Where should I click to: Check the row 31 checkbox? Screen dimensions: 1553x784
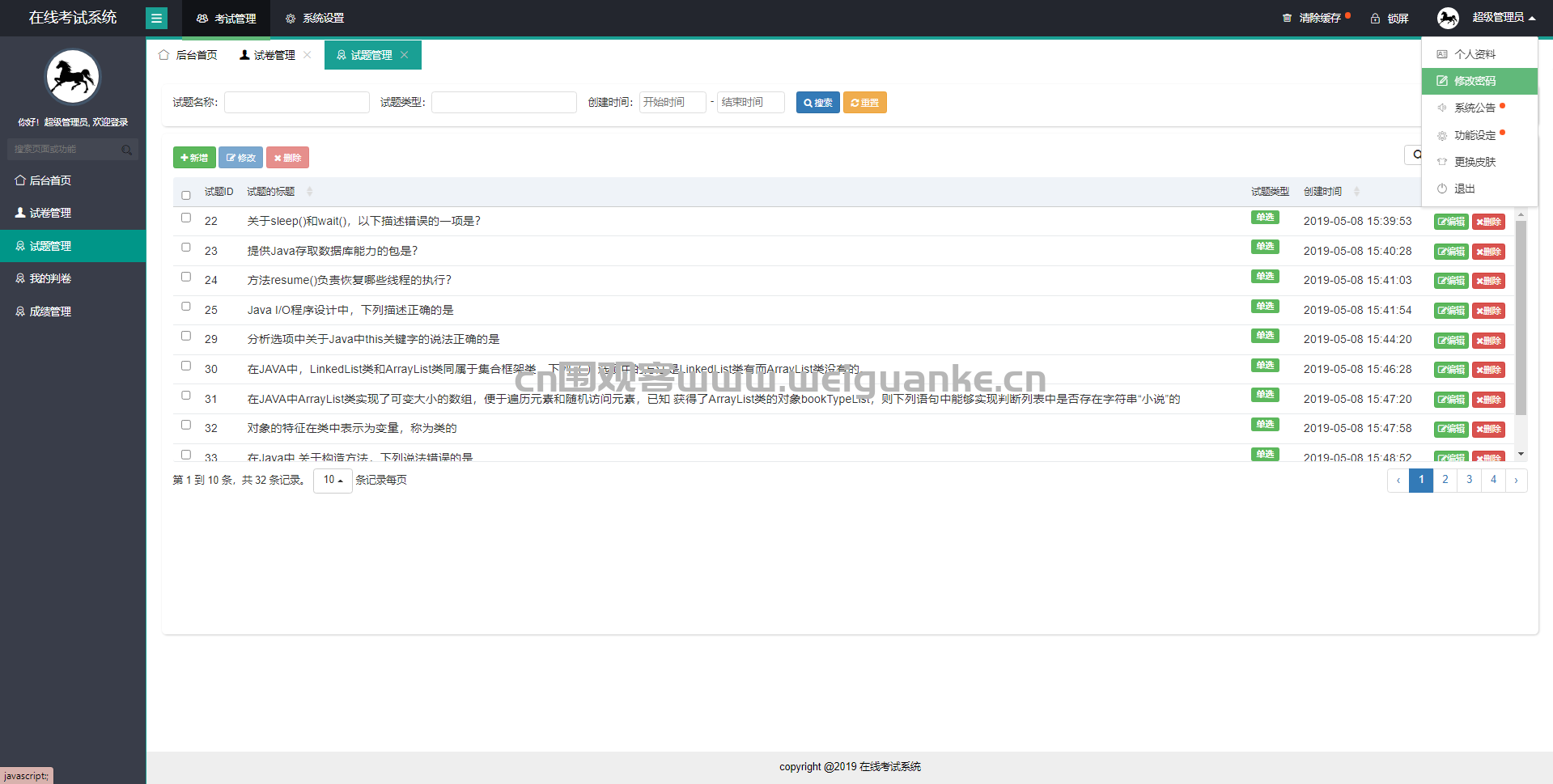pos(186,396)
